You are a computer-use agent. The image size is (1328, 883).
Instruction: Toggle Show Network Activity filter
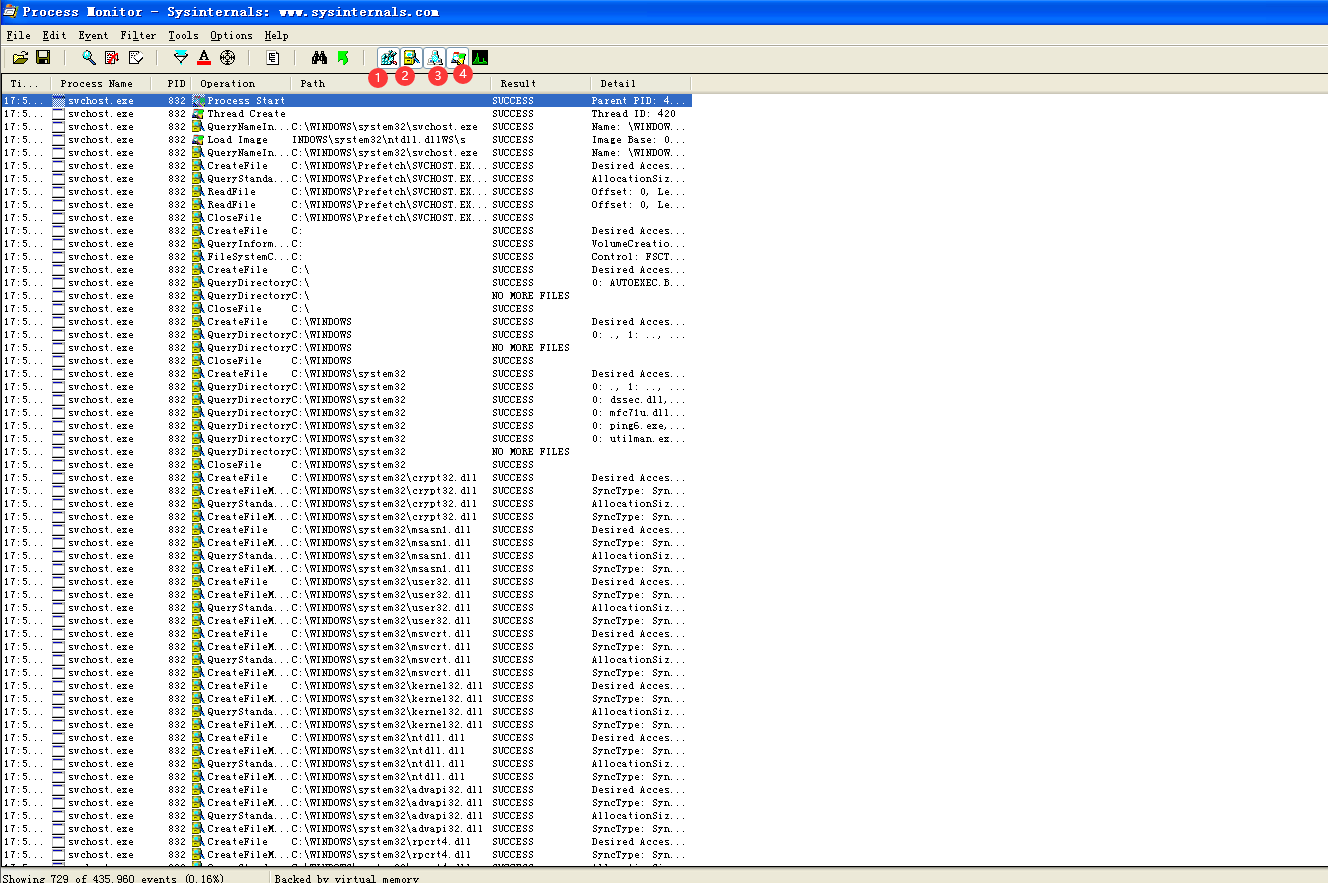(435, 58)
